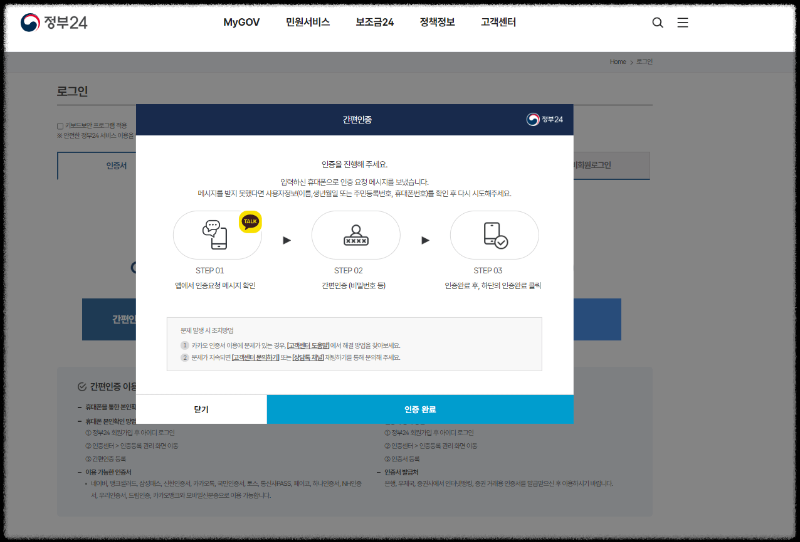This screenshot has width=800, height=542.
Task: Switch to the 인증서 login tab
Action: [x=96, y=166]
